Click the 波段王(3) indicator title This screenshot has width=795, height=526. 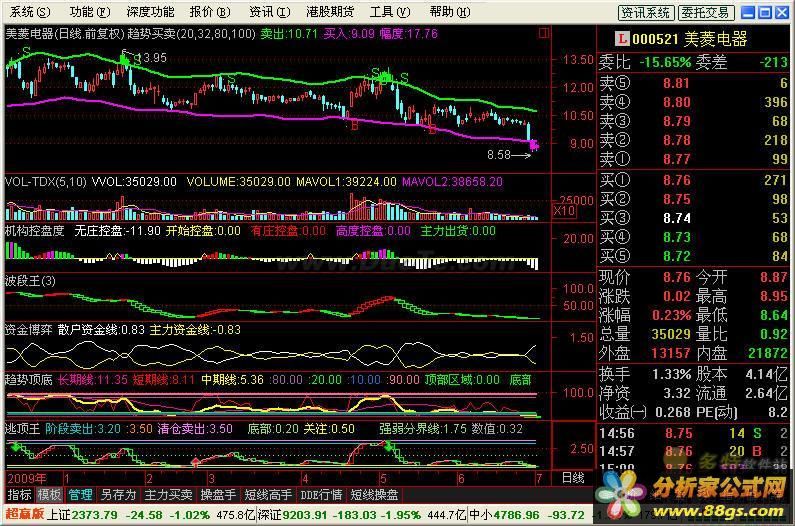pyautogui.click(x=30, y=280)
